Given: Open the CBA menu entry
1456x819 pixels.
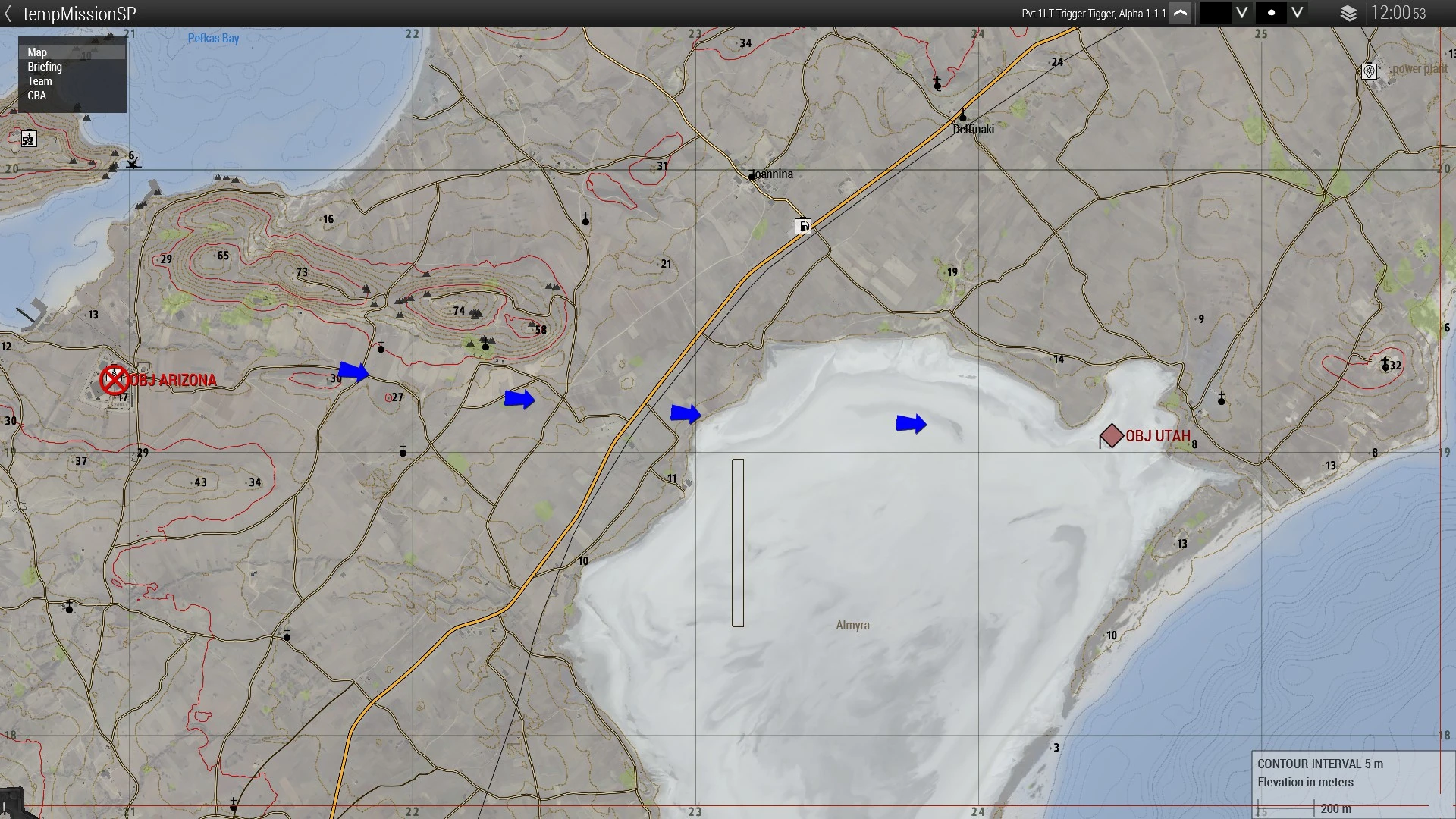Looking at the screenshot, I should (36, 96).
